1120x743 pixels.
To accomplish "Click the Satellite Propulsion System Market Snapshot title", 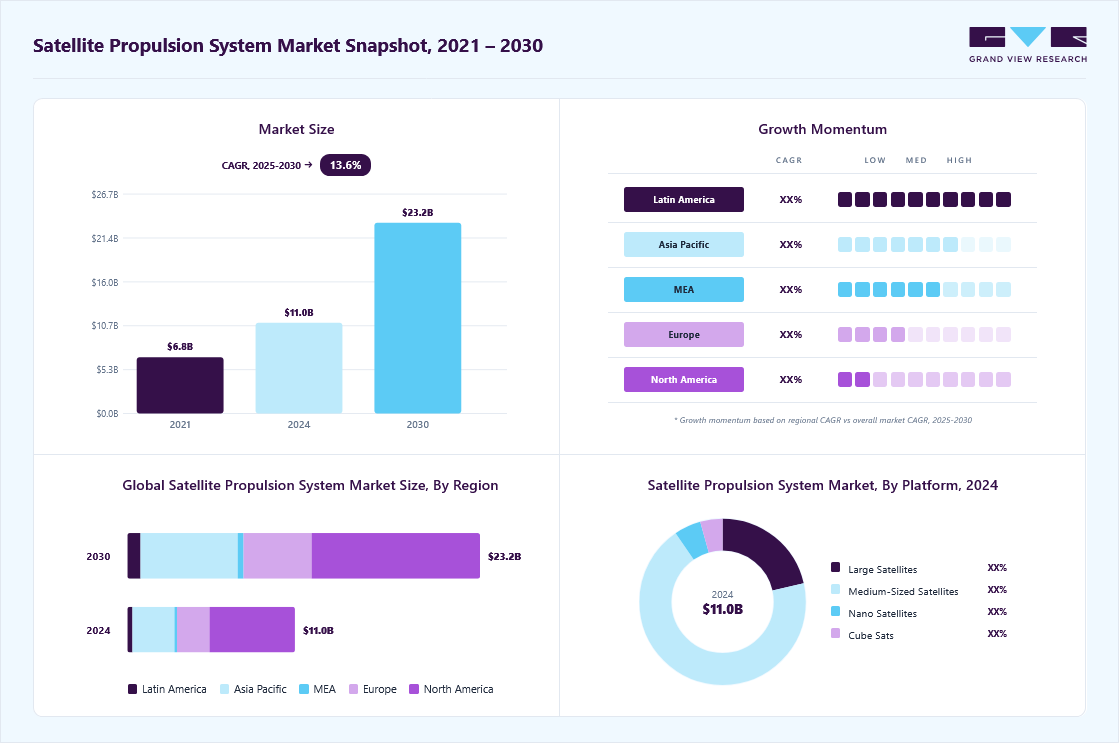I will [x=288, y=46].
